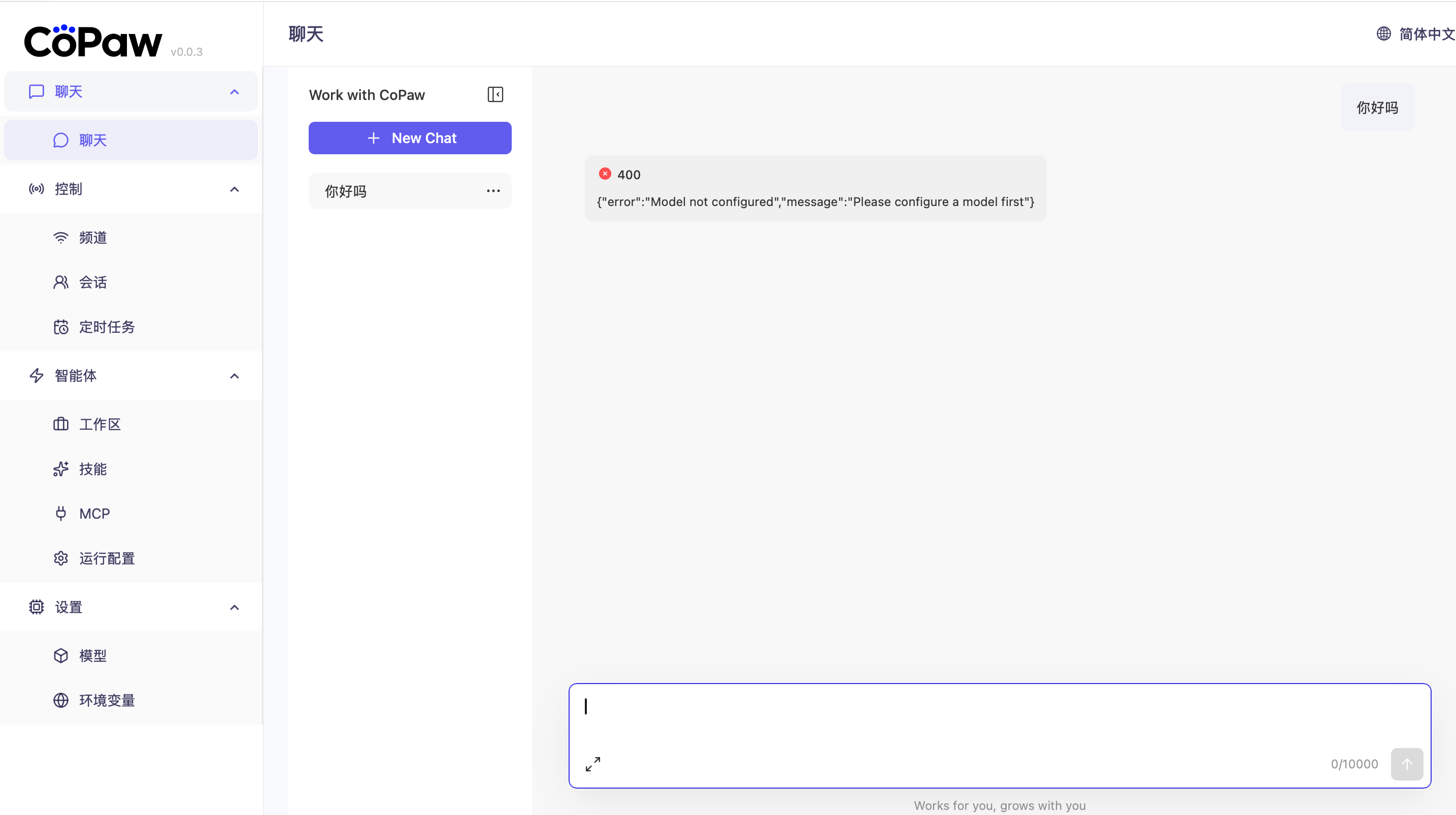Click the chat bubble icon in 聊天 header
This screenshot has height=815, width=1456.
36,91
